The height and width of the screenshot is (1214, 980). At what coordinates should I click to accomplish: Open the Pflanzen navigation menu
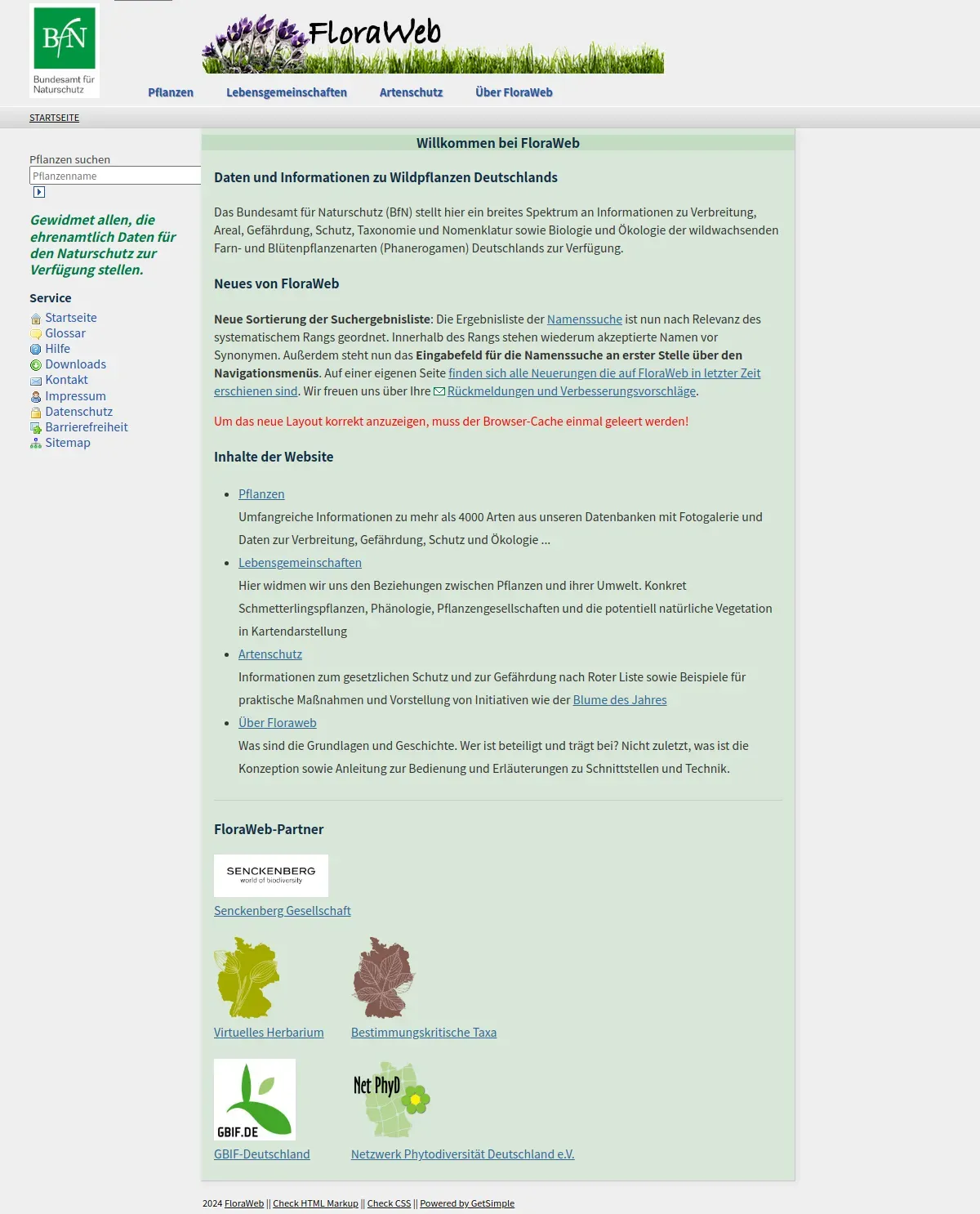pyautogui.click(x=171, y=92)
